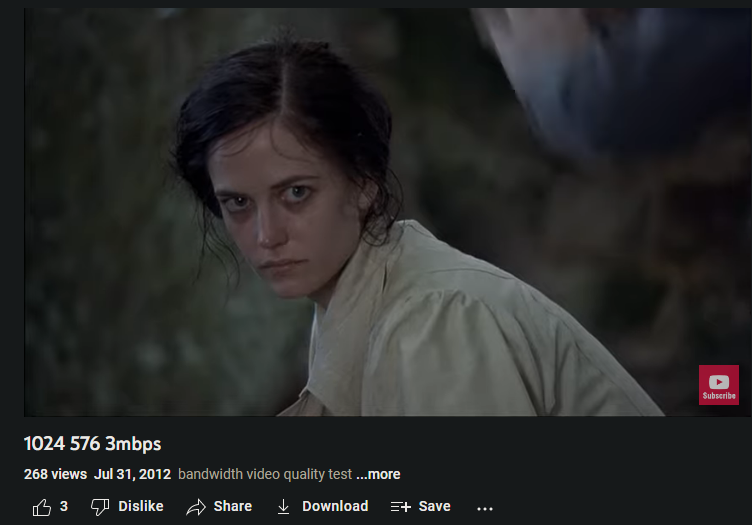
Task: Expand the description with ...more
Action: [x=378, y=474]
